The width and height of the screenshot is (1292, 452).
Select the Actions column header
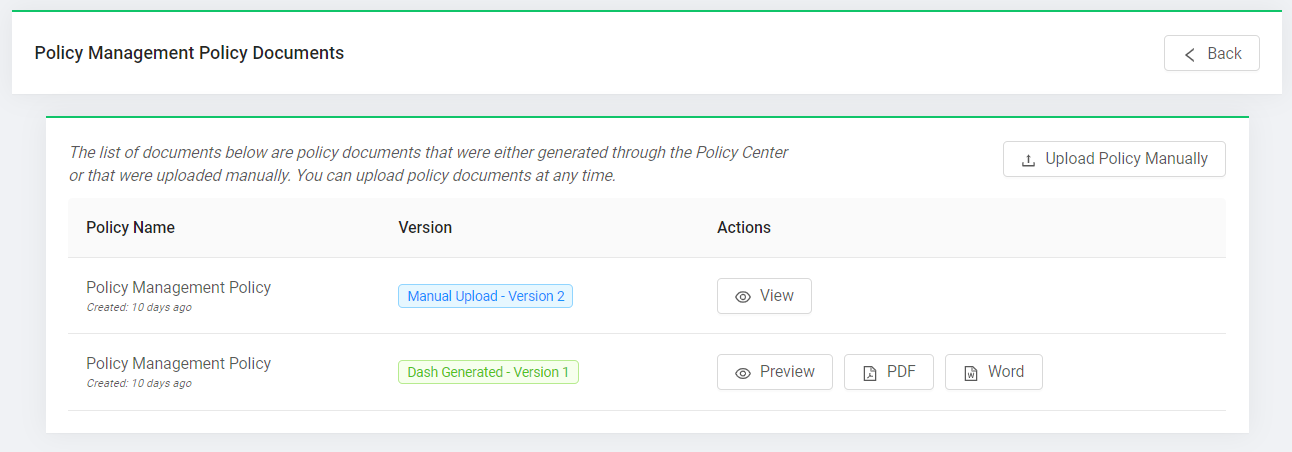coord(744,228)
